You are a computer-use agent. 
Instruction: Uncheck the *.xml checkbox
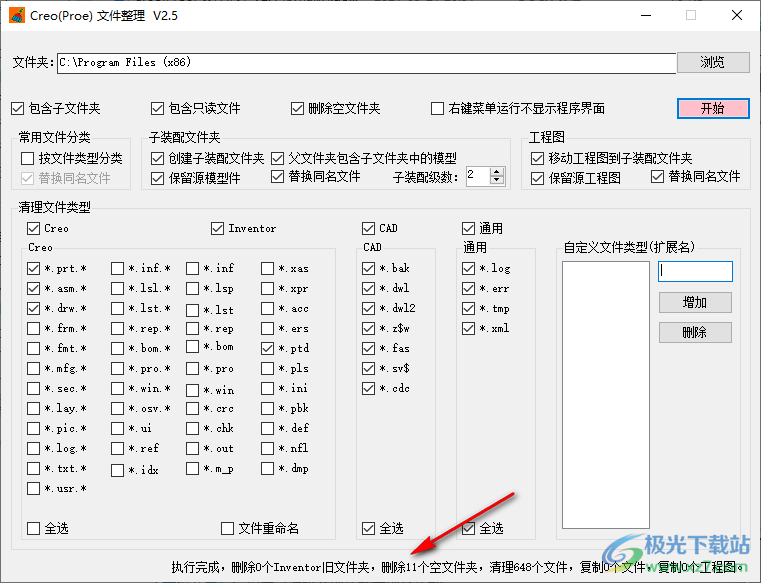(468, 329)
